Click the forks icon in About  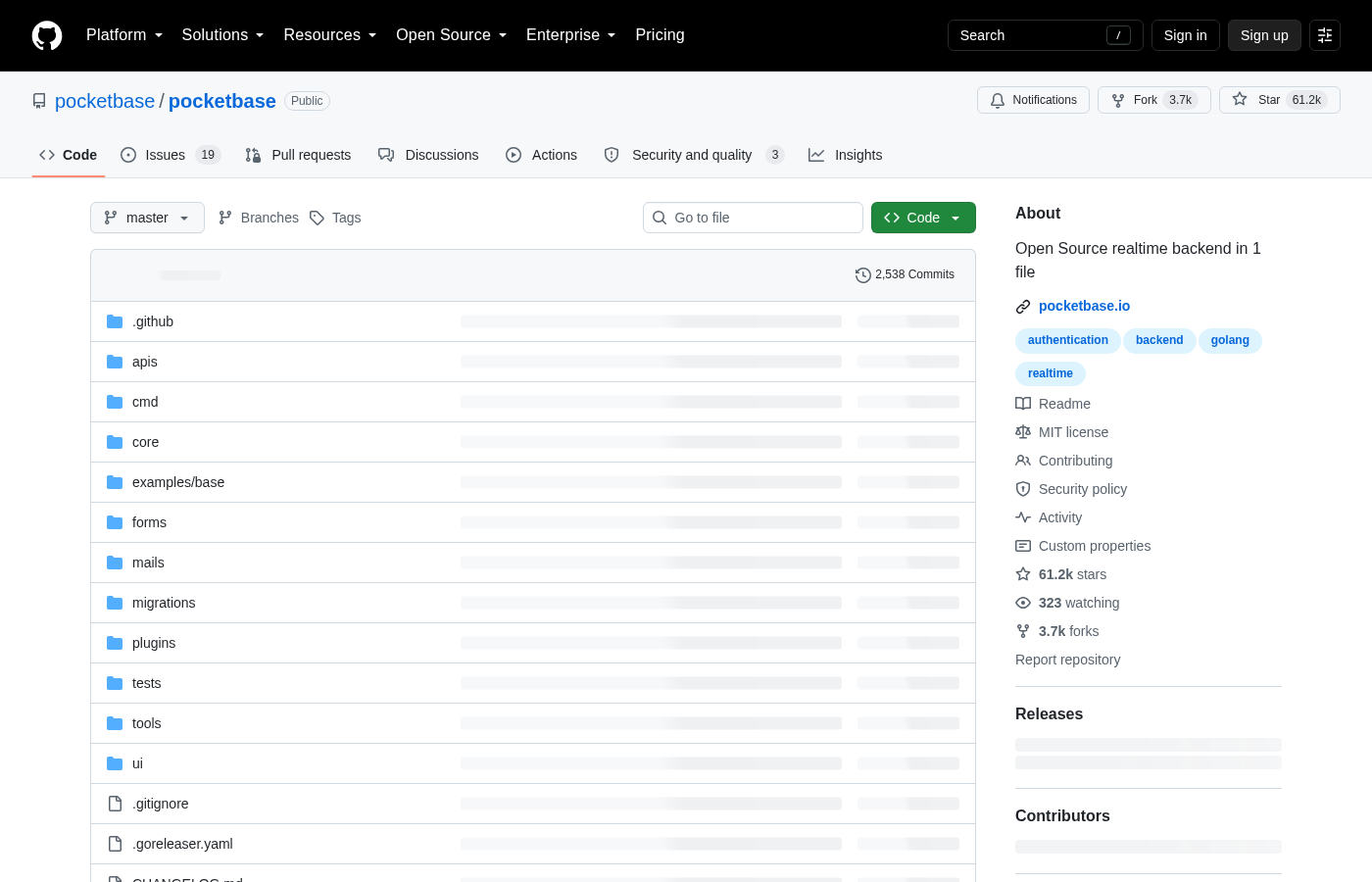point(1023,631)
